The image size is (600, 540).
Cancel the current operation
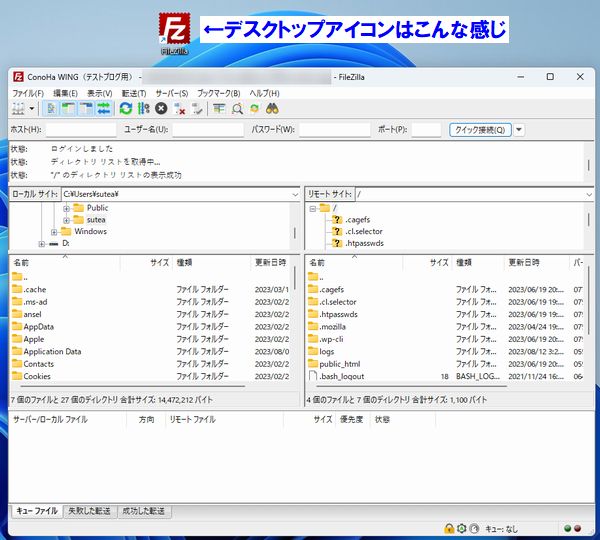[161, 109]
